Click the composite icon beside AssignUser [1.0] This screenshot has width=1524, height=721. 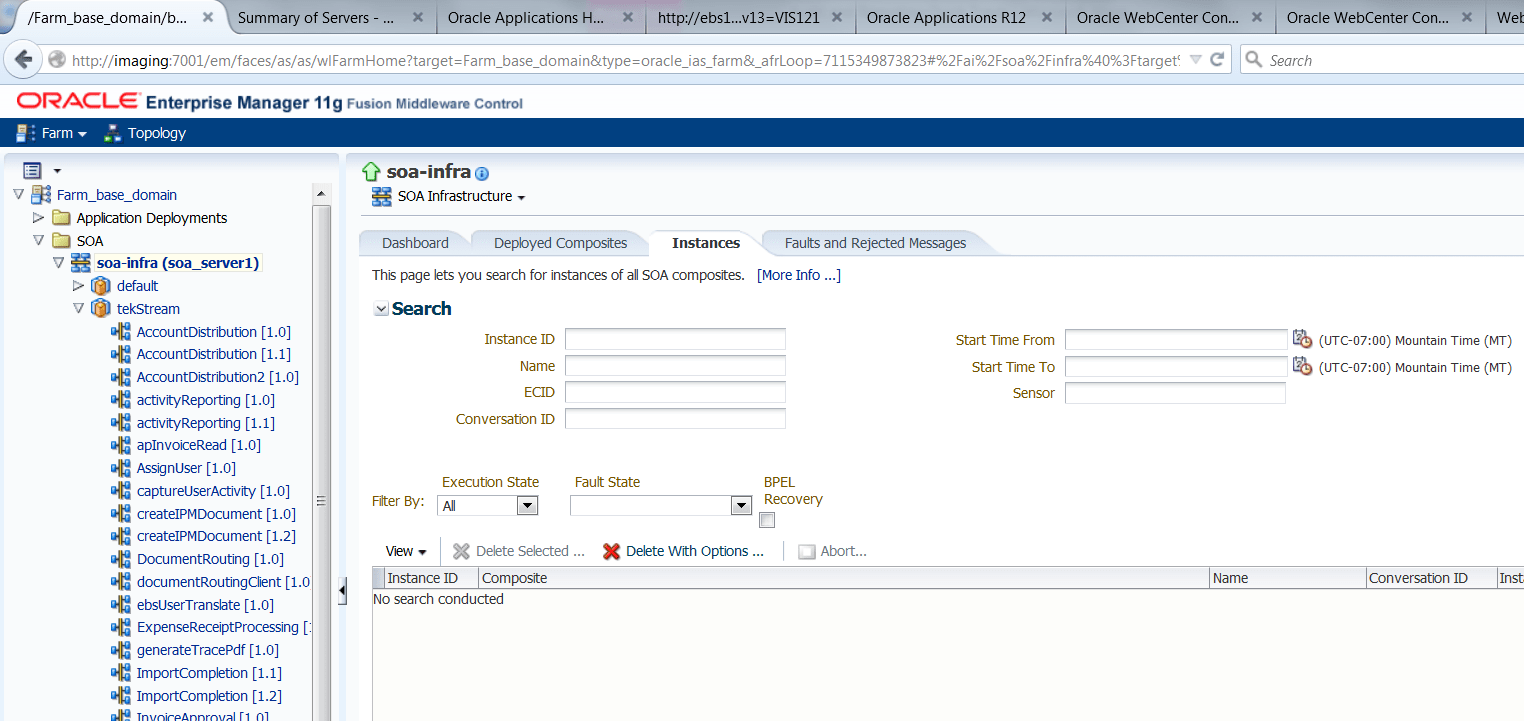[121, 468]
